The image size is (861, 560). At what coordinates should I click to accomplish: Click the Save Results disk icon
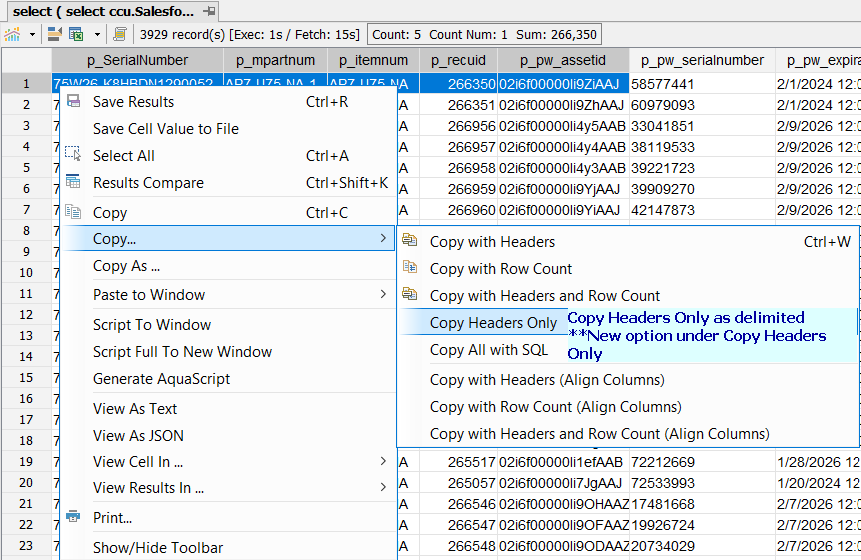click(x=73, y=102)
